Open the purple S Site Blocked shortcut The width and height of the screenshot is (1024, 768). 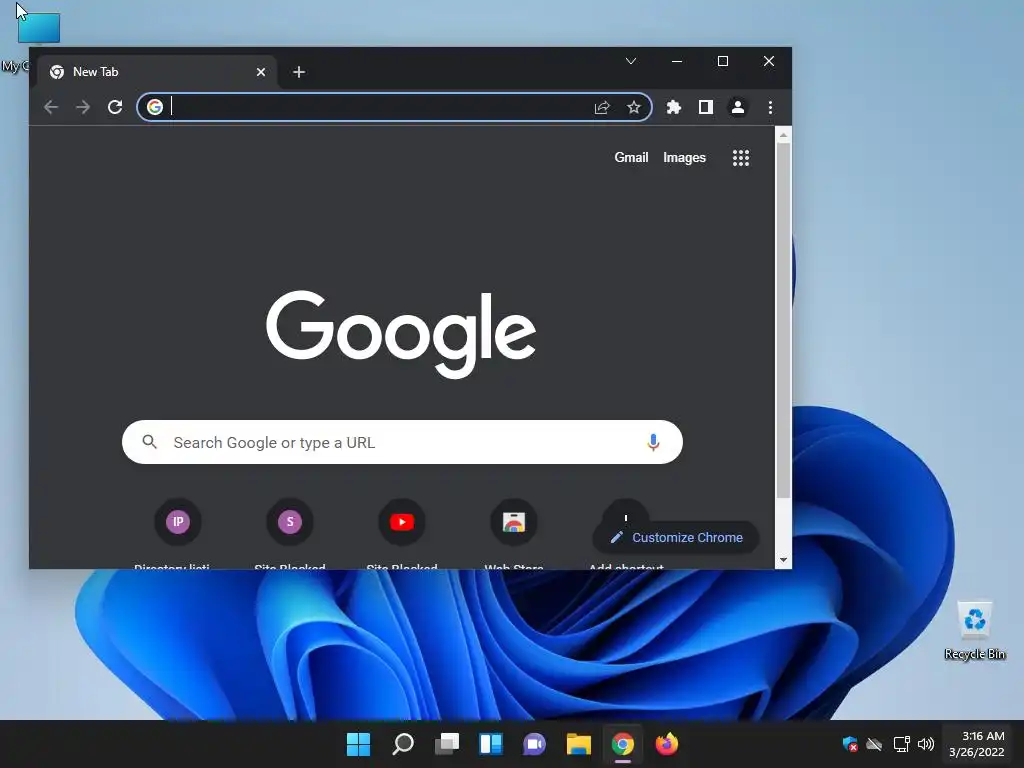[x=289, y=522]
